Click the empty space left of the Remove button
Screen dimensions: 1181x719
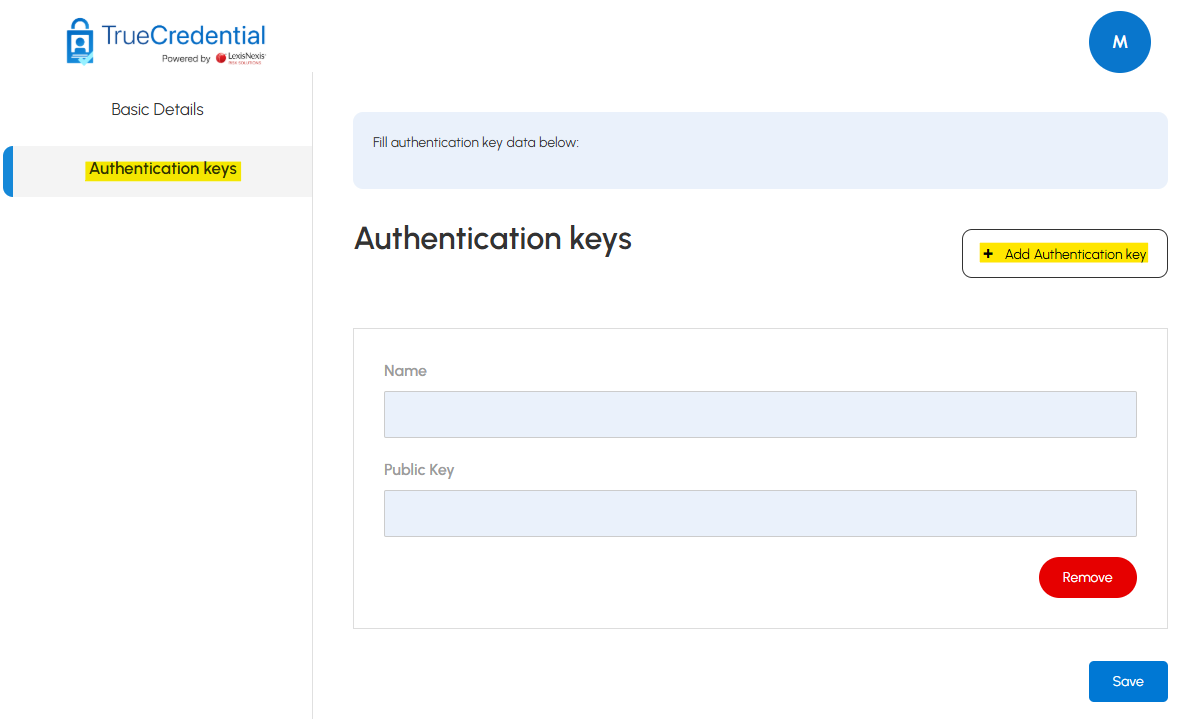click(x=700, y=578)
